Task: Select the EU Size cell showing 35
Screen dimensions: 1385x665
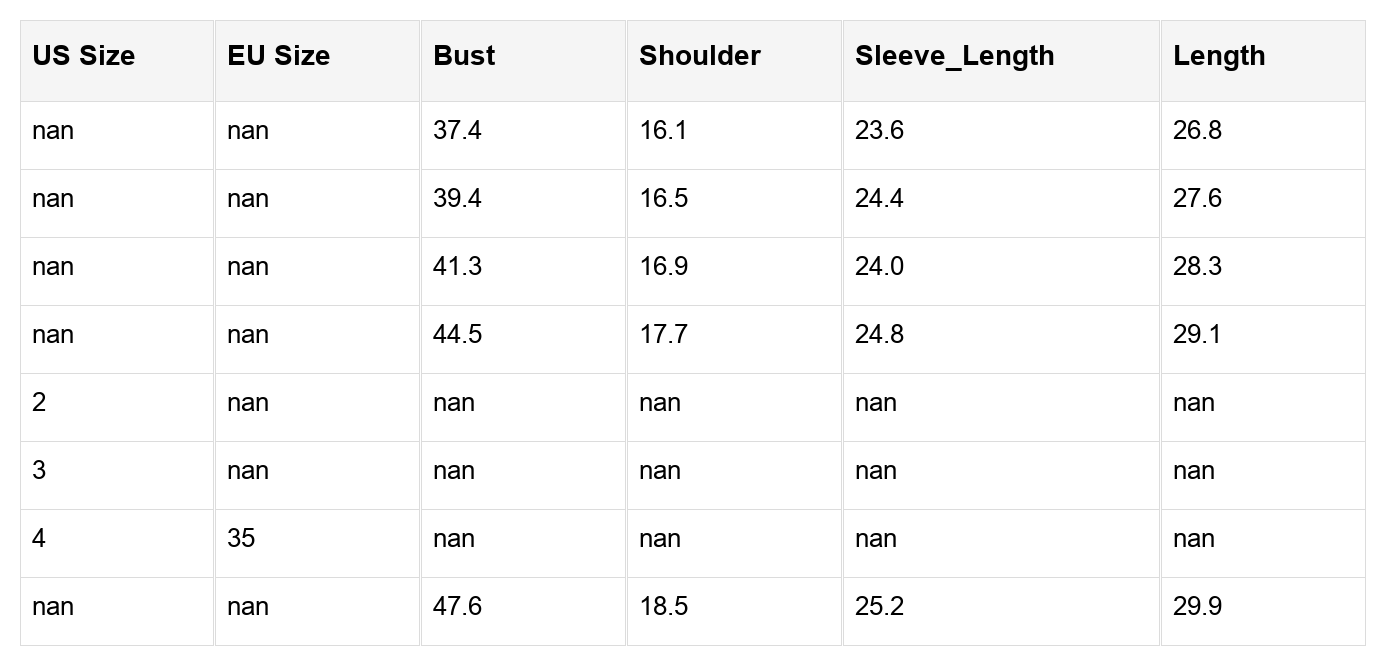Action: tap(241, 539)
